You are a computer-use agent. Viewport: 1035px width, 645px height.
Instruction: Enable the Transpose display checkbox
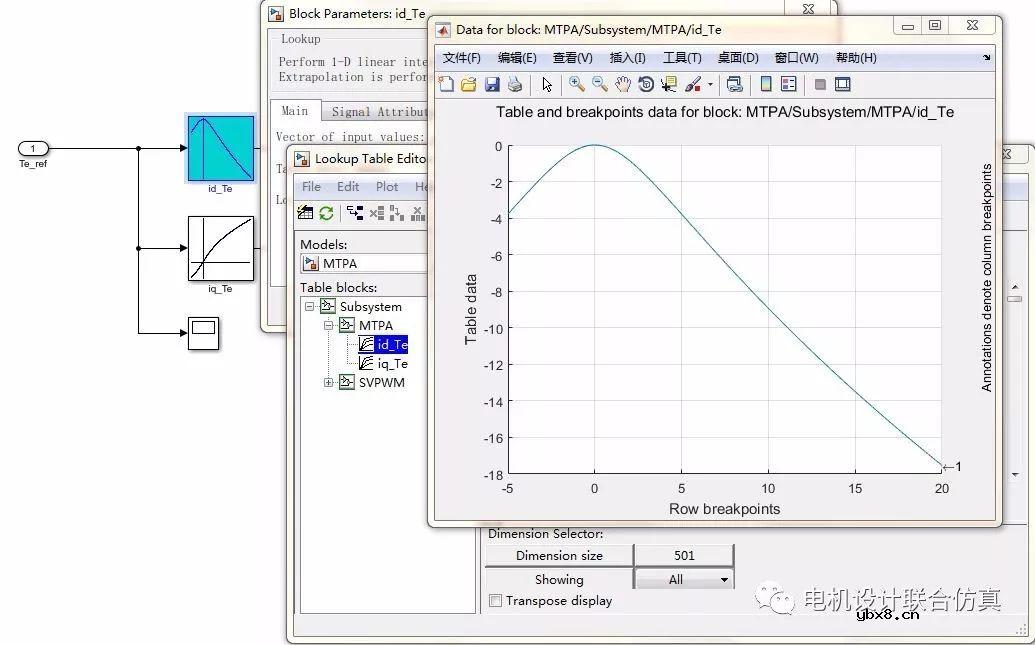coord(495,601)
